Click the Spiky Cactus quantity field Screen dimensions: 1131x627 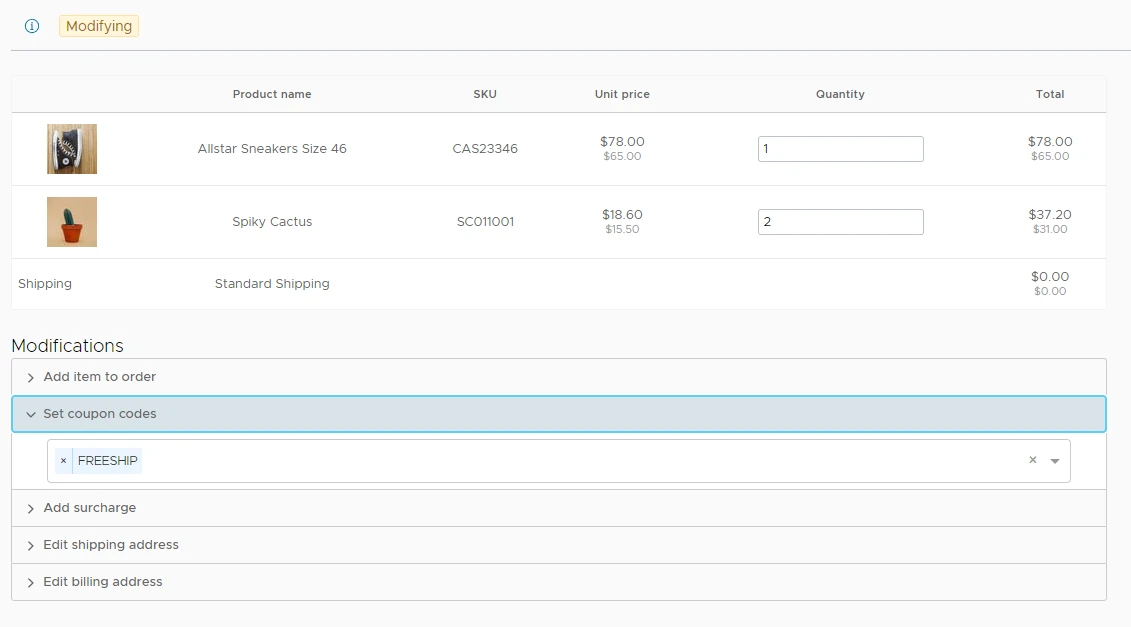(840, 222)
